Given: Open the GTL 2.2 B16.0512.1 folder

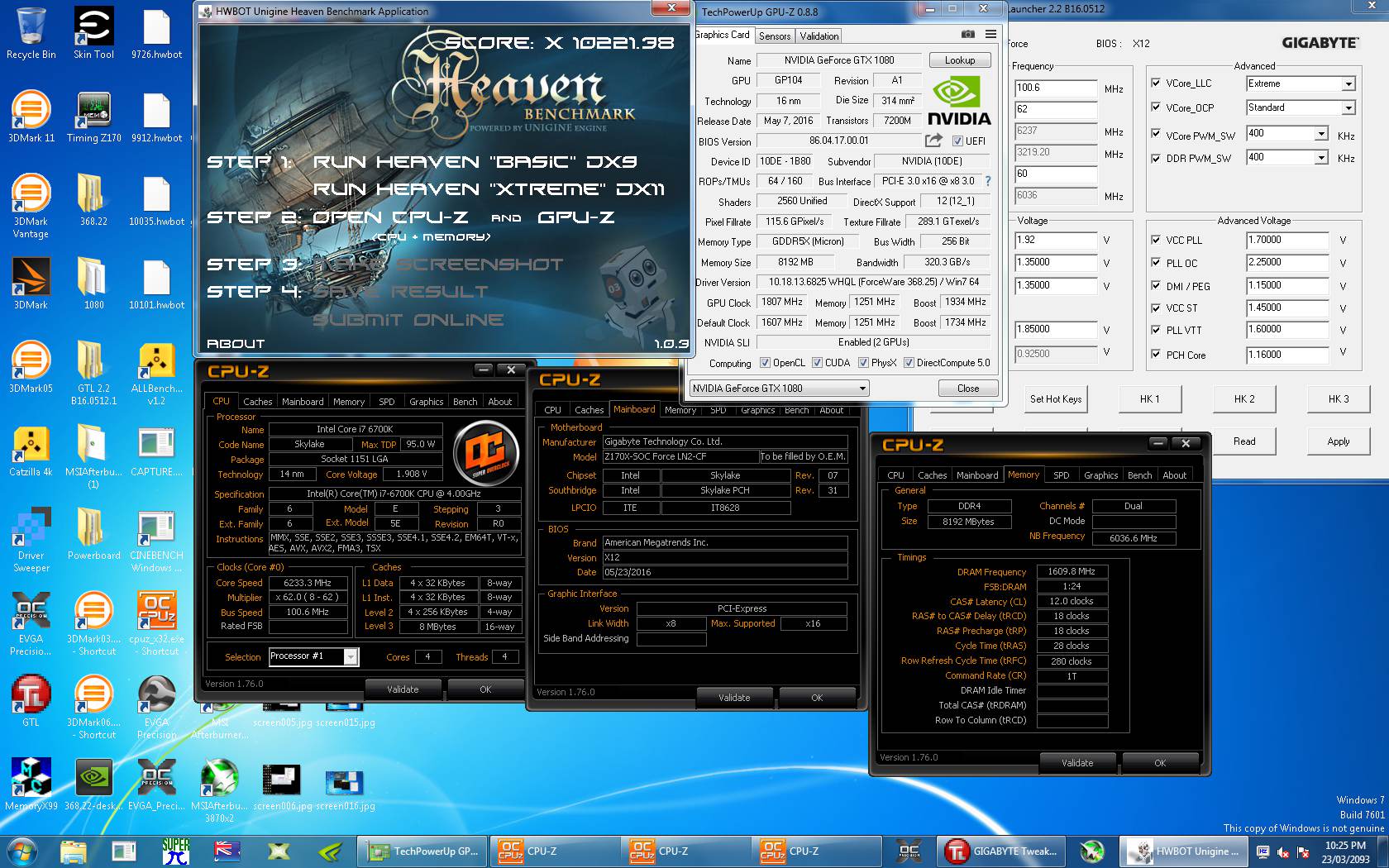Looking at the screenshot, I should click(93, 373).
